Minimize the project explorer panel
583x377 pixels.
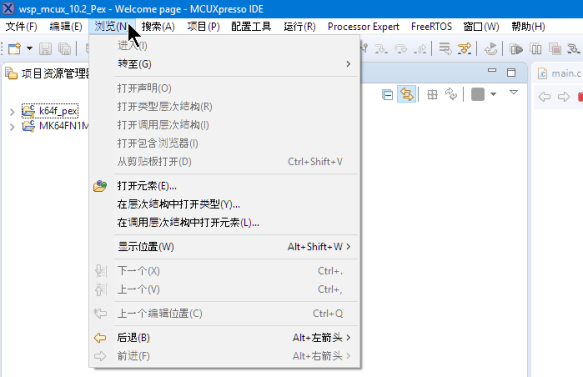coord(492,70)
